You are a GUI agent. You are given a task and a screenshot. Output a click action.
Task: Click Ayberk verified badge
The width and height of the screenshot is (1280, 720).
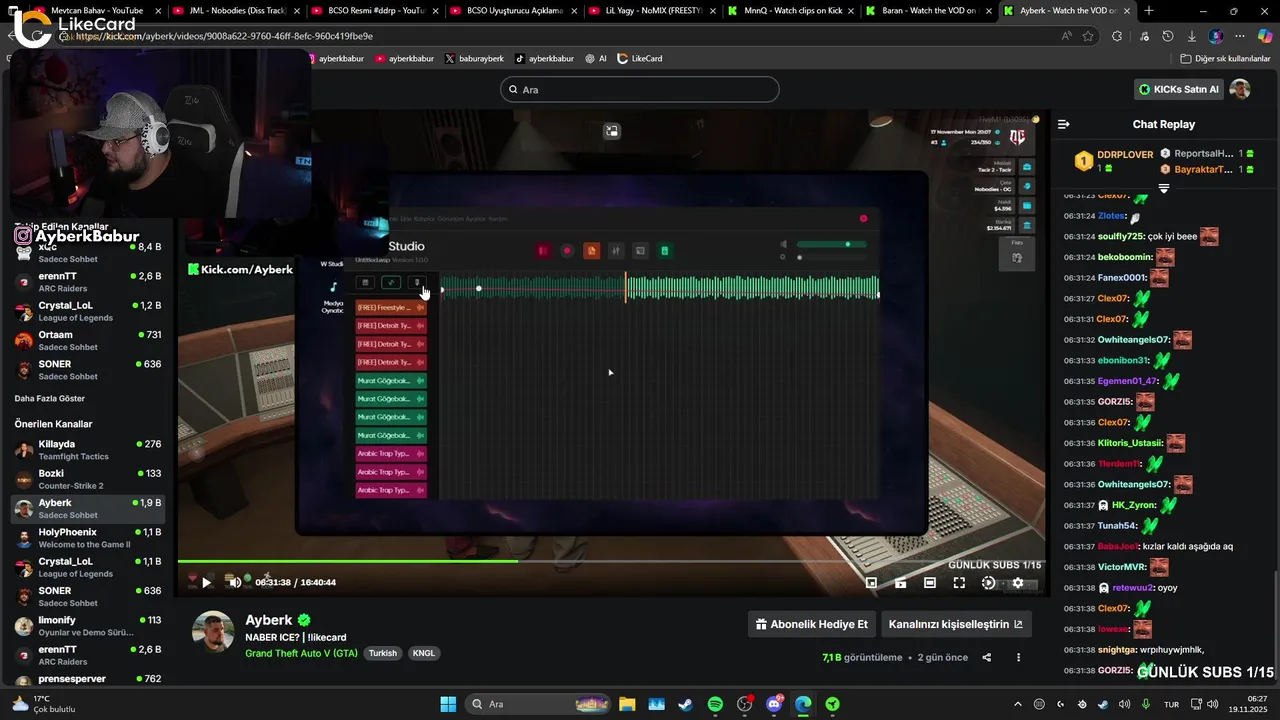(x=304, y=620)
